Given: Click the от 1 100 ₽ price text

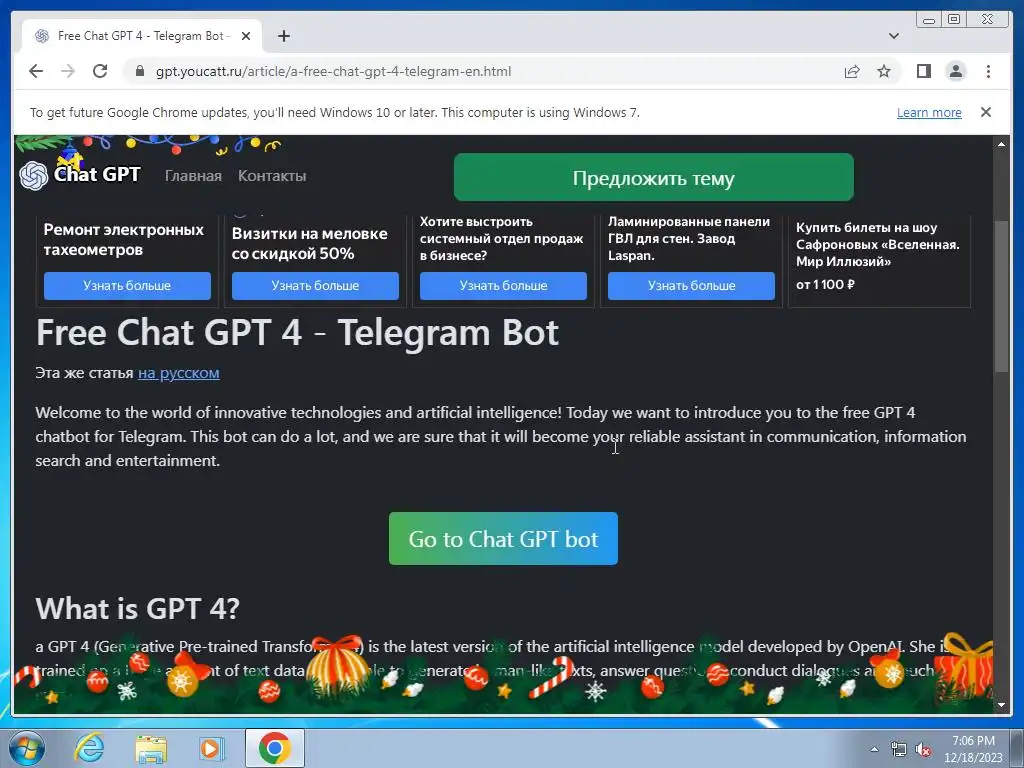Looking at the screenshot, I should click(825, 285).
